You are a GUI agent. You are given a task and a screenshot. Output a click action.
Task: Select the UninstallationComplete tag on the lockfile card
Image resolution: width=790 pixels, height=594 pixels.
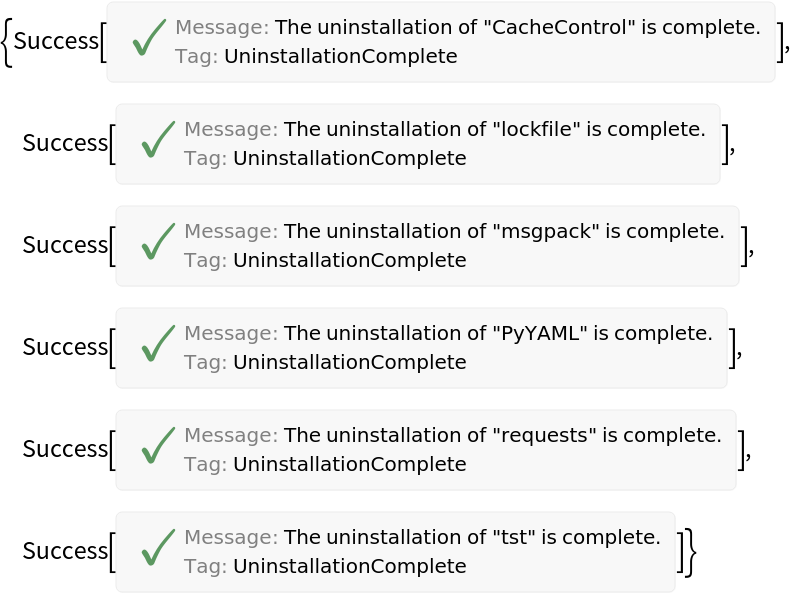(349, 159)
